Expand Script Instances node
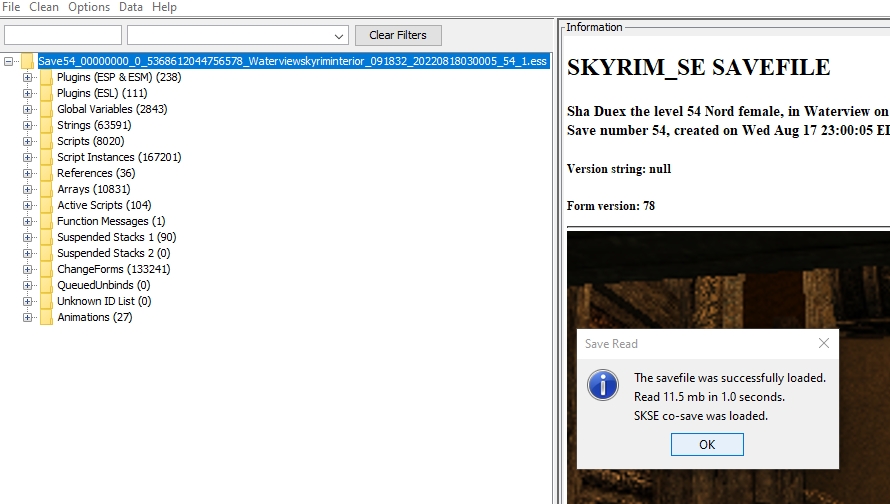Screen dimensions: 890x504 click(x=27, y=157)
